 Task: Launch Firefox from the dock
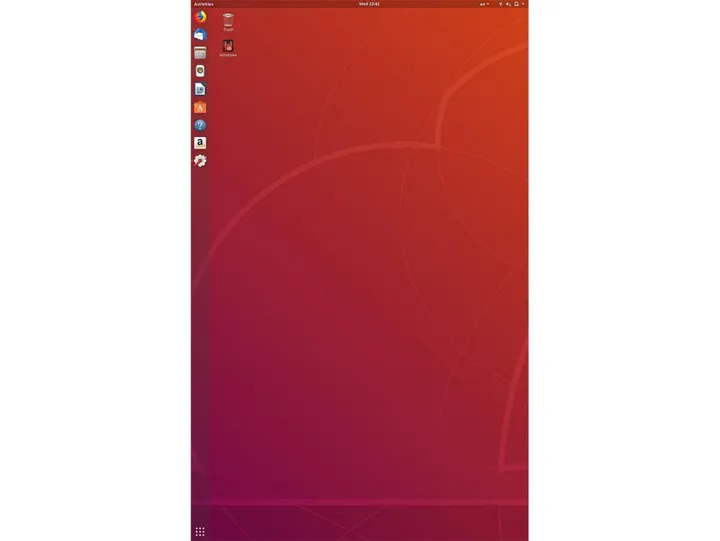(200, 17)
